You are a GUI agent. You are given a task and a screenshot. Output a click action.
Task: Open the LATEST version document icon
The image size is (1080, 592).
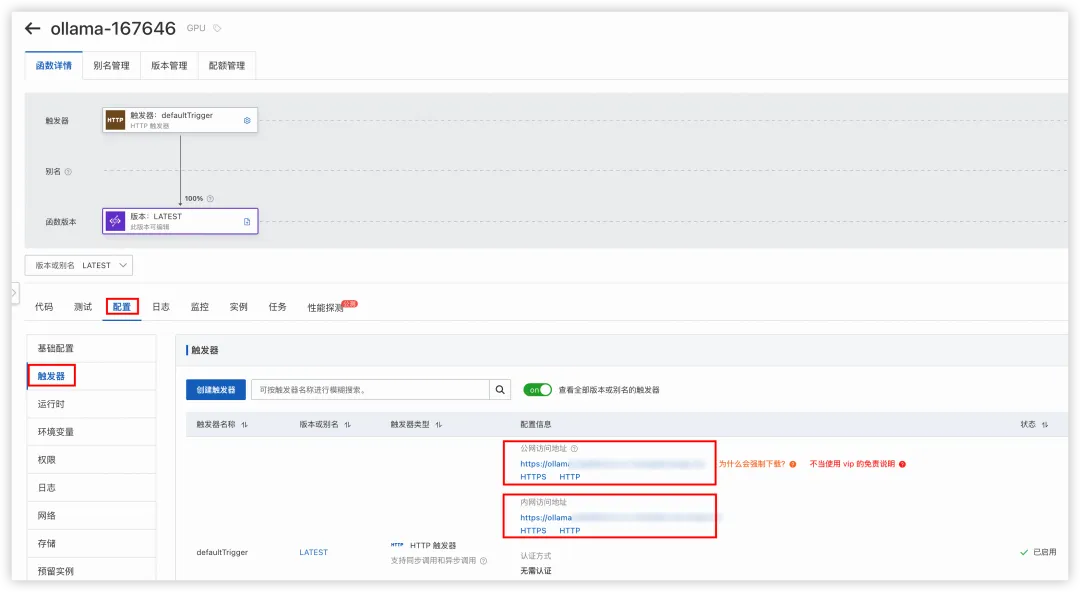(247, 222)
